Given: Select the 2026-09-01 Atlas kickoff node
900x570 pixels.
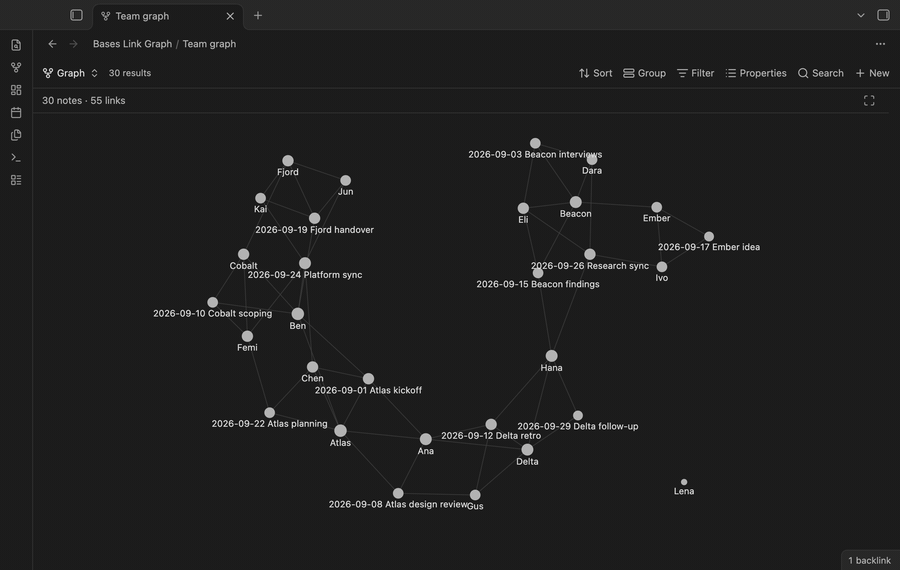Looking at the screenshot, I should (x=368, y=379).
